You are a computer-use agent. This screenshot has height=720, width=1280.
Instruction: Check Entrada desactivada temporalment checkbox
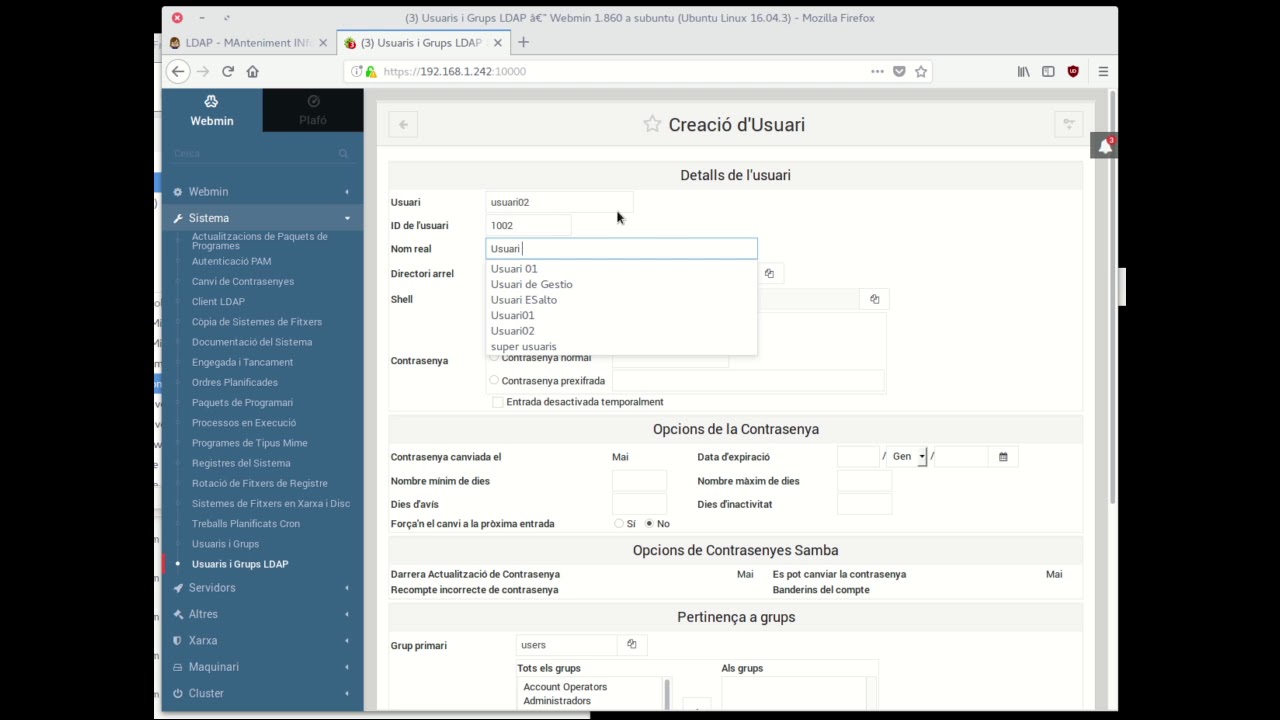(498, 402)
